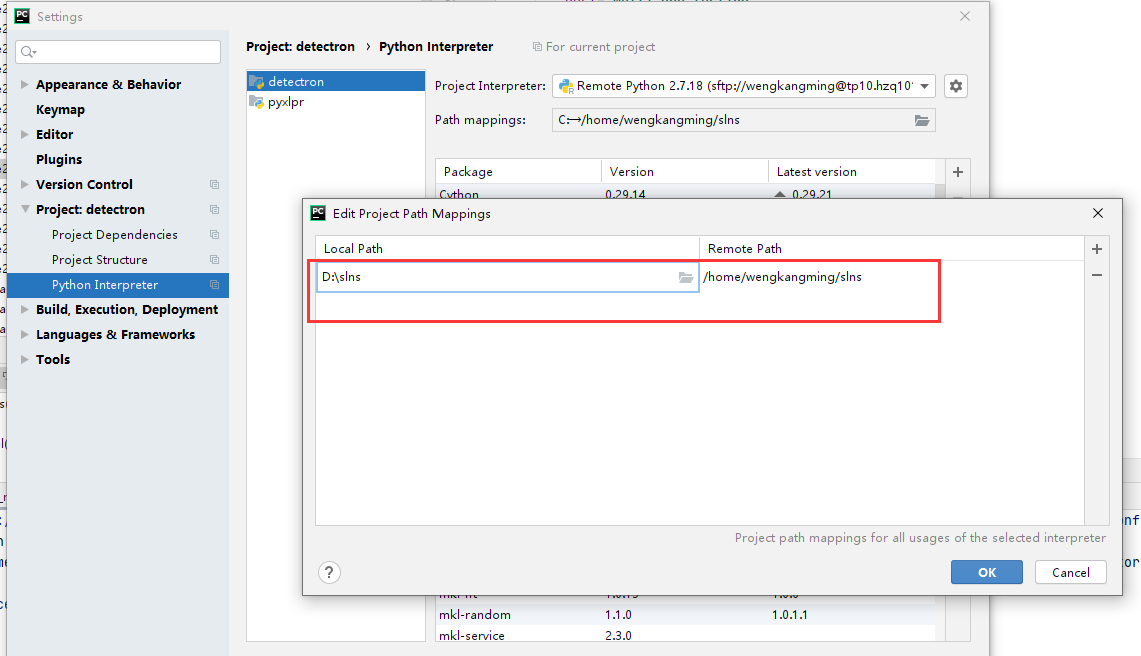Click the copy icon beside Project Structure
The image size is (1141, 656).
click(x=214, y=260)
